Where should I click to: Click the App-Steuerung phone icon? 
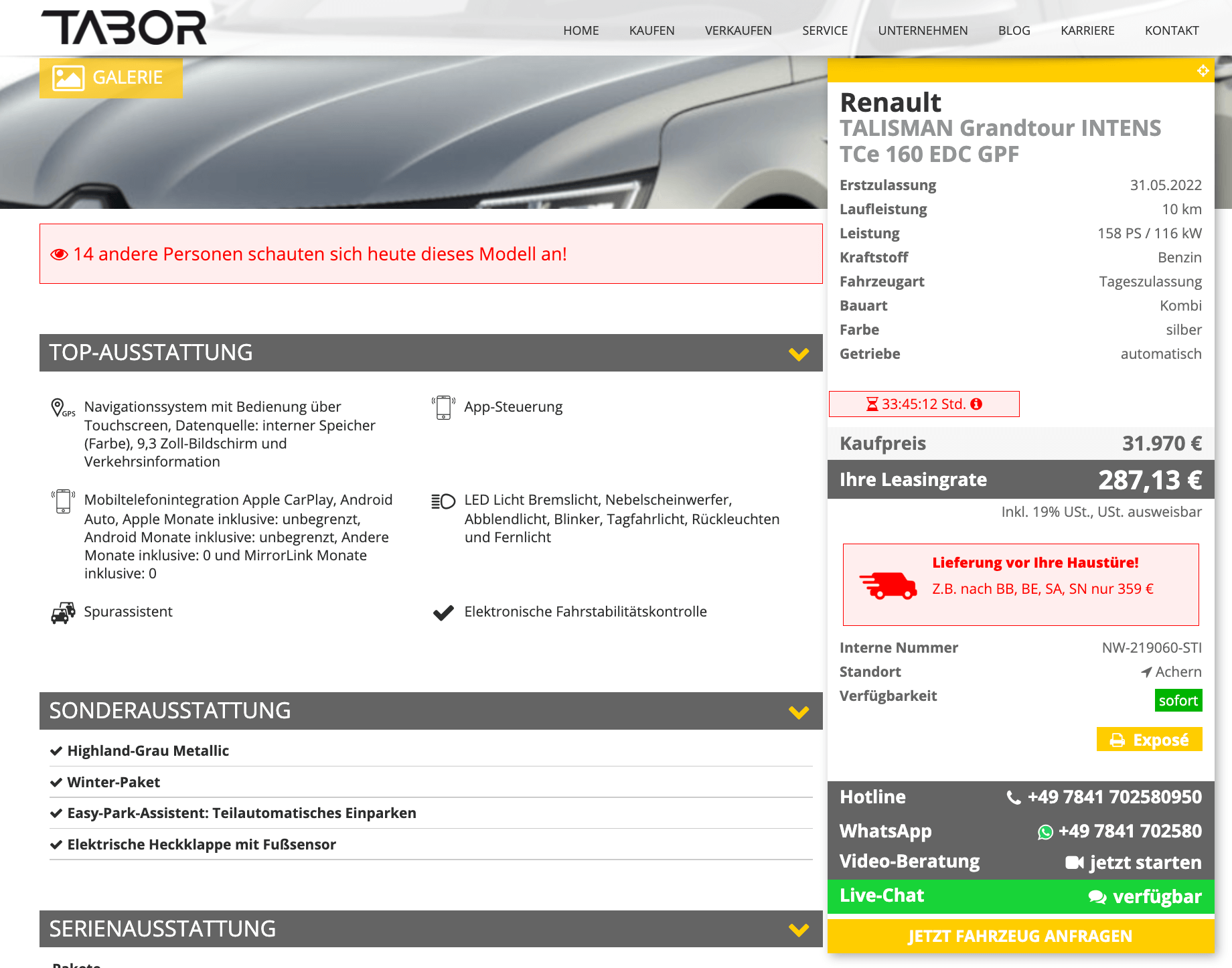[443, 408]
